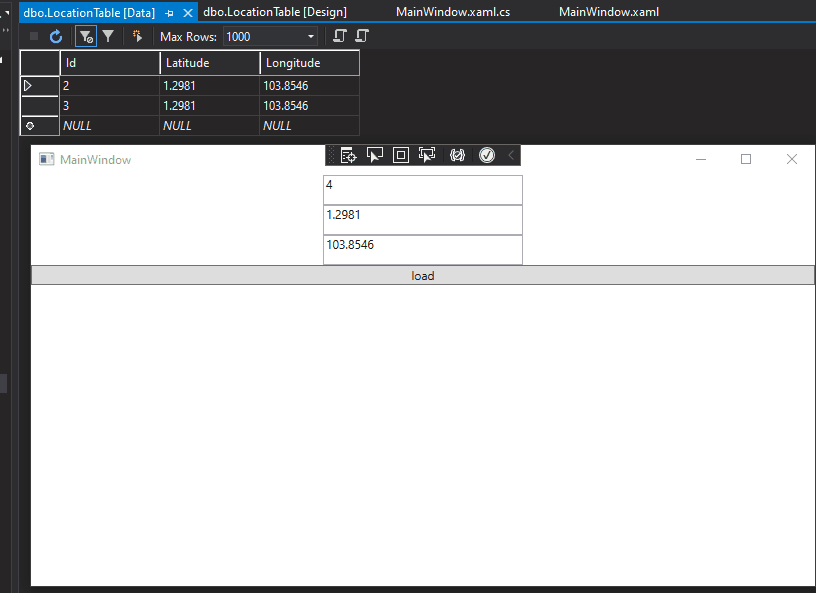Click the second script-to-file icon
Screen dimensions: 816x593
pos(362,36)
